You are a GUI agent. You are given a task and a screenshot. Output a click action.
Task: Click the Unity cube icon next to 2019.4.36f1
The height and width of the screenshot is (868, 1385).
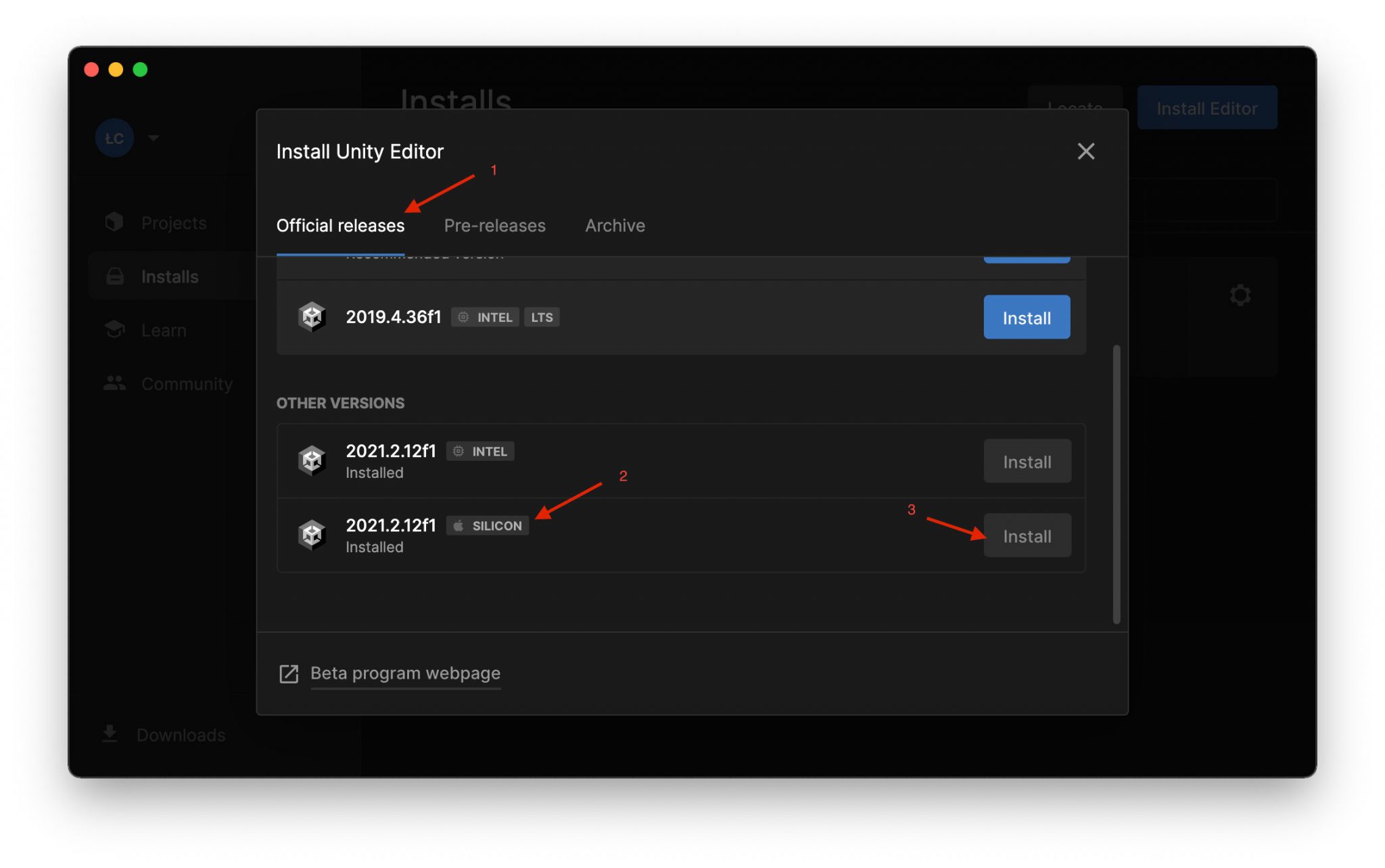(x=312, y=316)
